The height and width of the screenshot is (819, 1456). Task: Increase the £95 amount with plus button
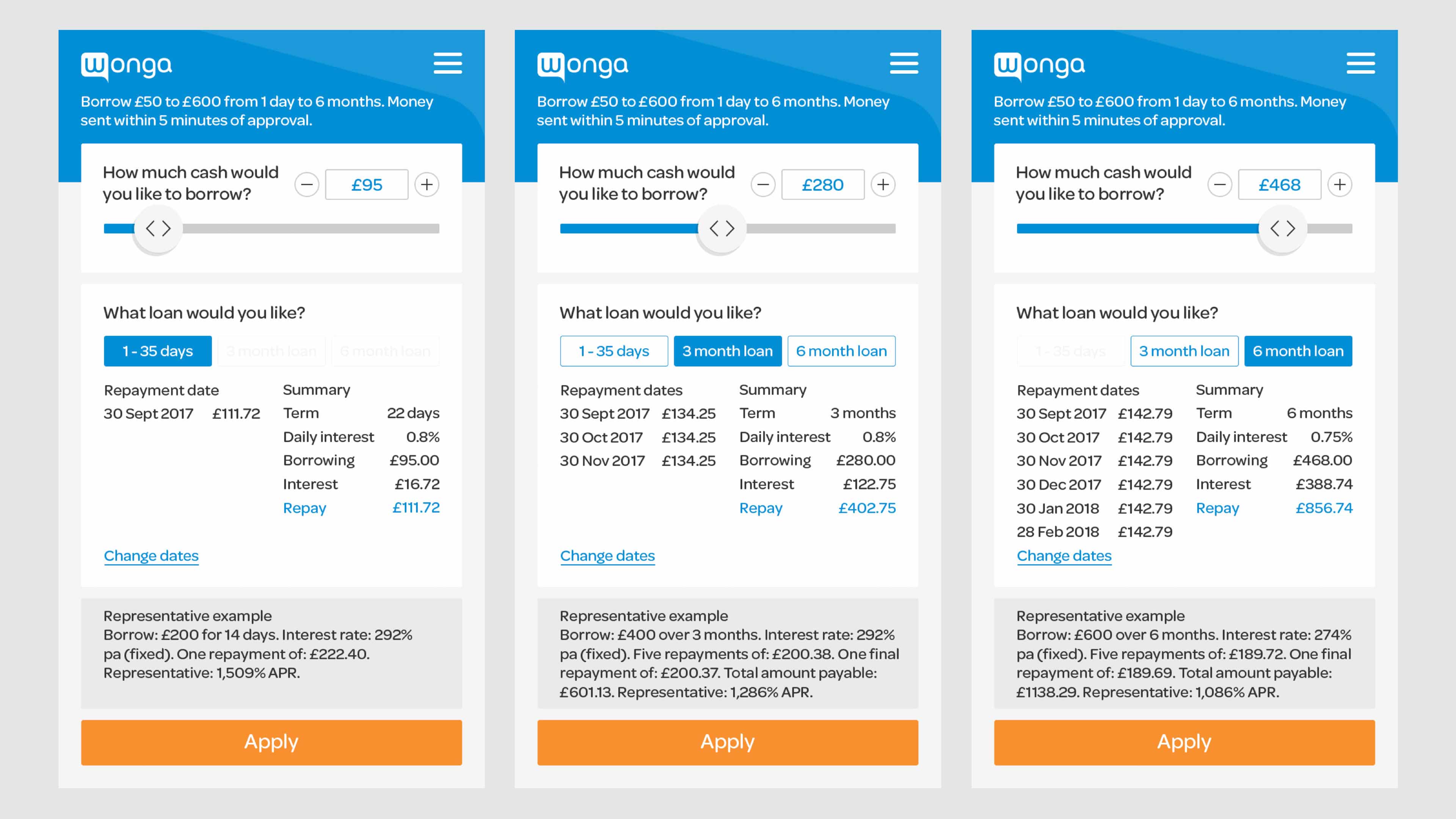(427, 185)
